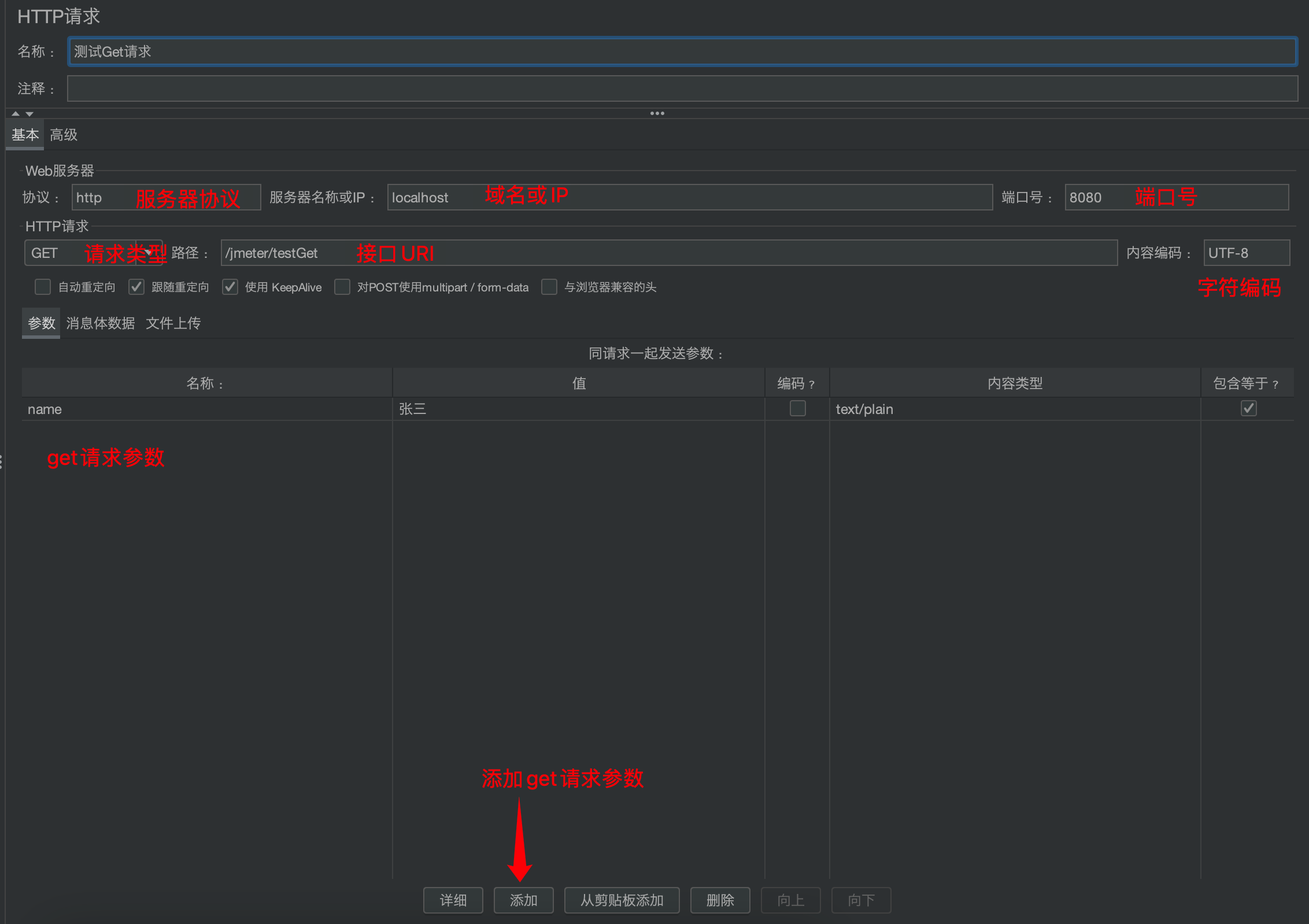
Task: Toggle the auto redirect checkbox (自动重定向)
Action: pyautogui.click(x=43, y=287)
